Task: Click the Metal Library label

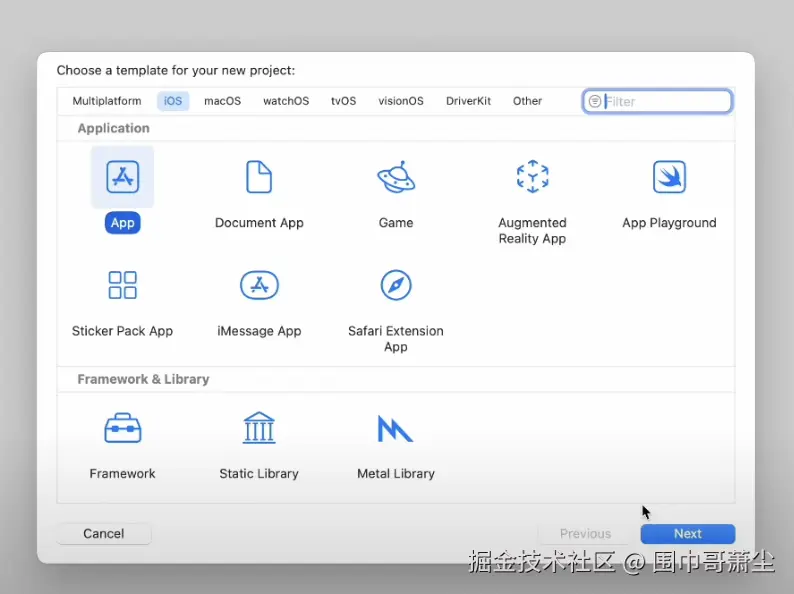Action: coord(396,473)
